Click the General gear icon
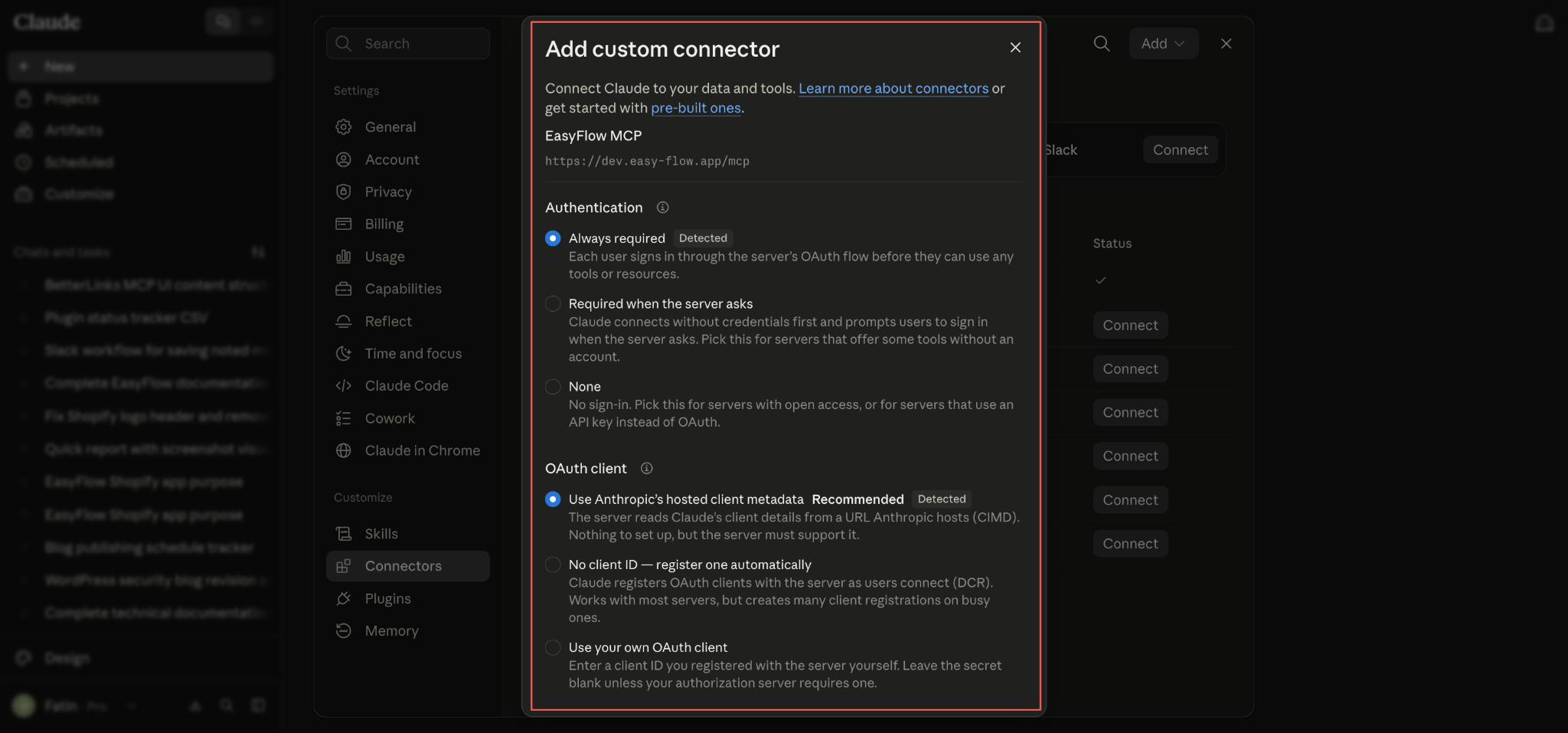This screenshot has height=733, width=1568. coord(344,127)
